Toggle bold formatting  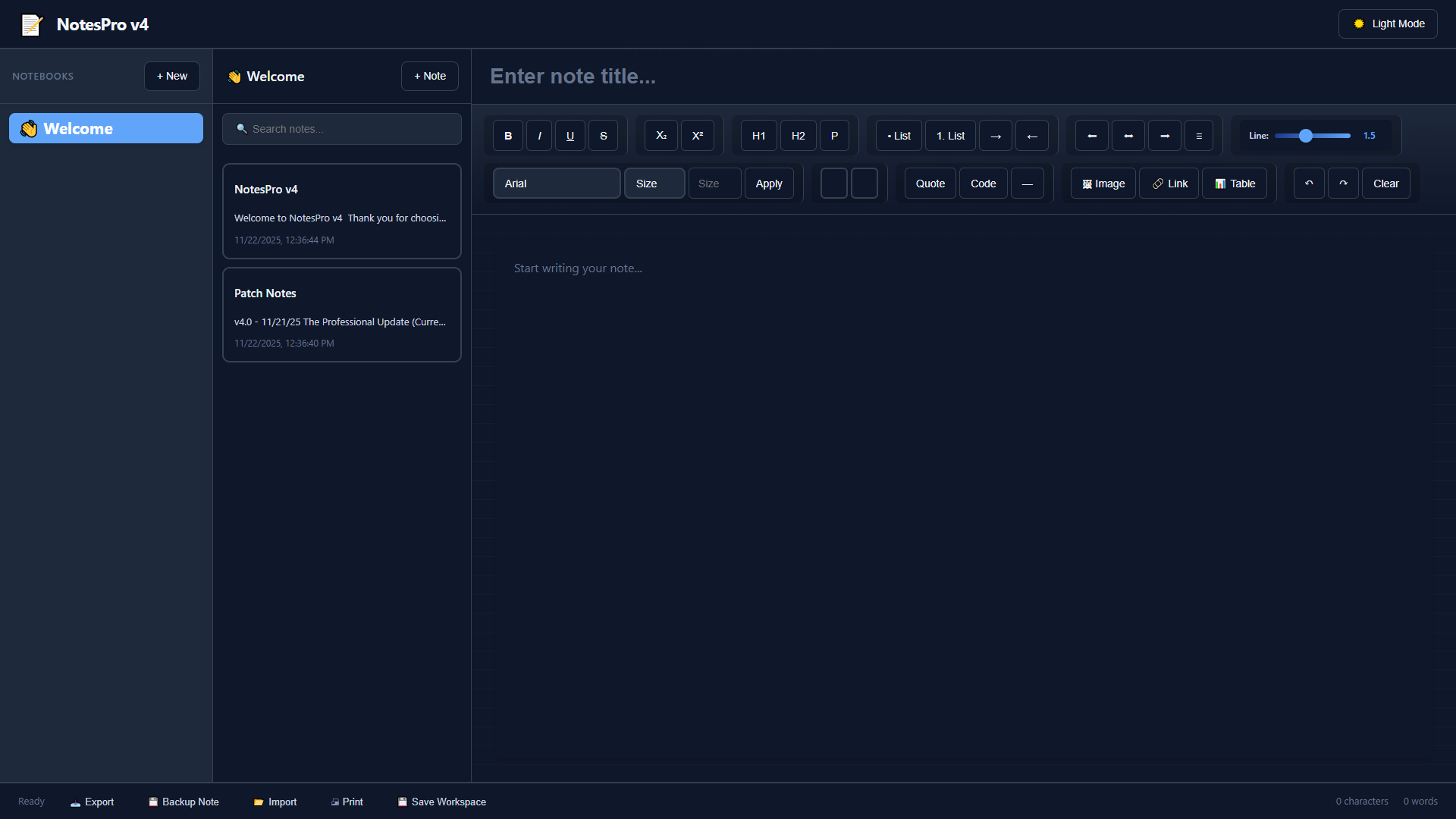coord(507,135)
